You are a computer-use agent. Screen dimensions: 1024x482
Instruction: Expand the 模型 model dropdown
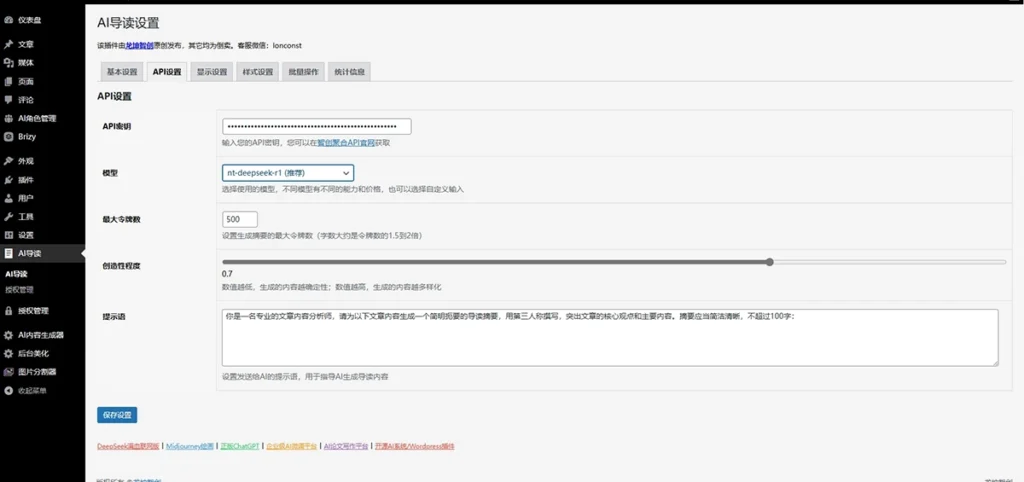[x=287, y=173]
